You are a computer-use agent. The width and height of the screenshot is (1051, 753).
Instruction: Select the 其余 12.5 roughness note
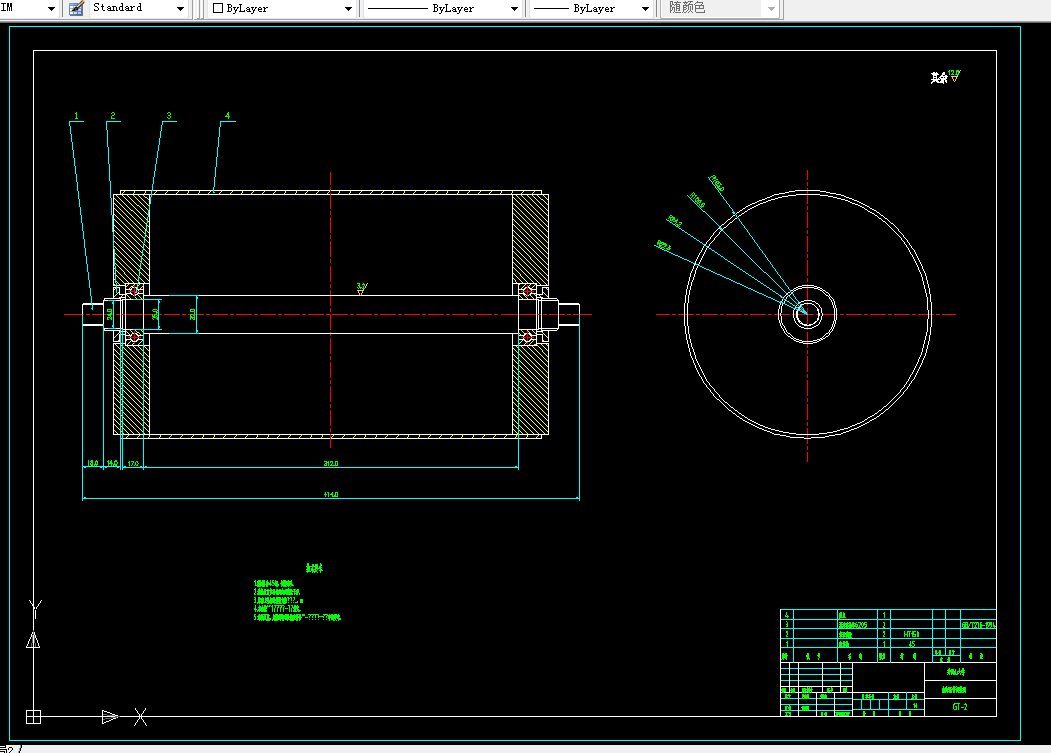(945, 76)
